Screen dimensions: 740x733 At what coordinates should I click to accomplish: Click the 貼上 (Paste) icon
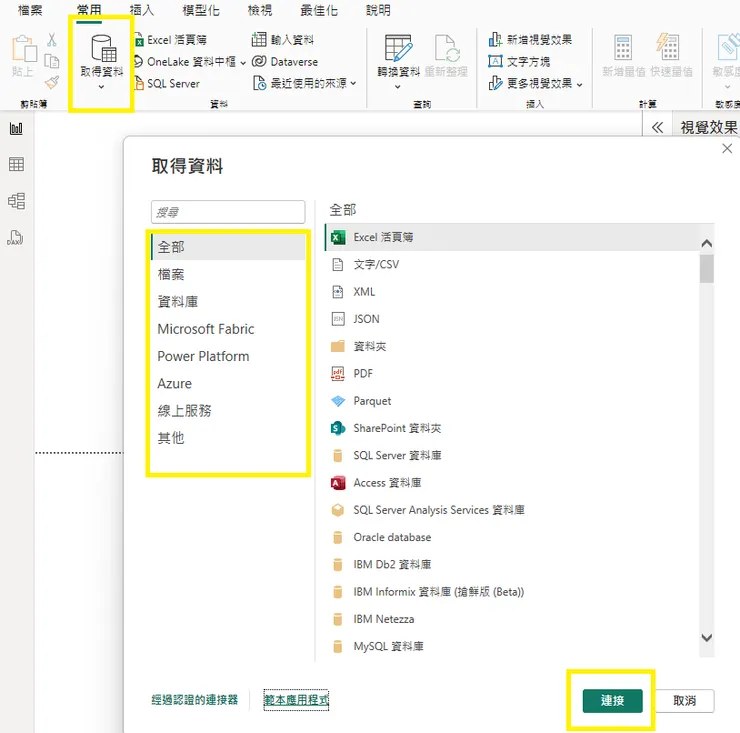pos(23,49)
